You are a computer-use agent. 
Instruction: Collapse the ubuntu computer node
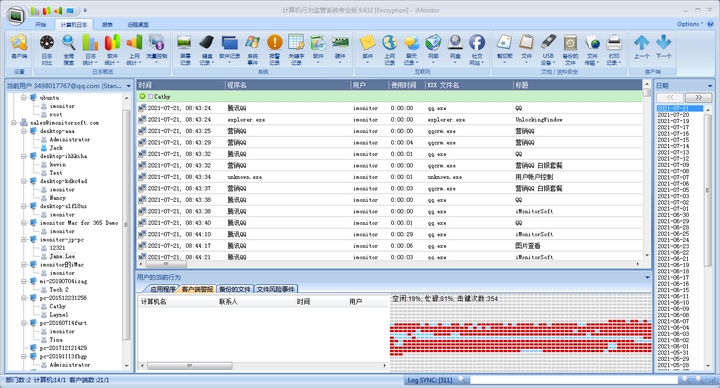[24, 97]
